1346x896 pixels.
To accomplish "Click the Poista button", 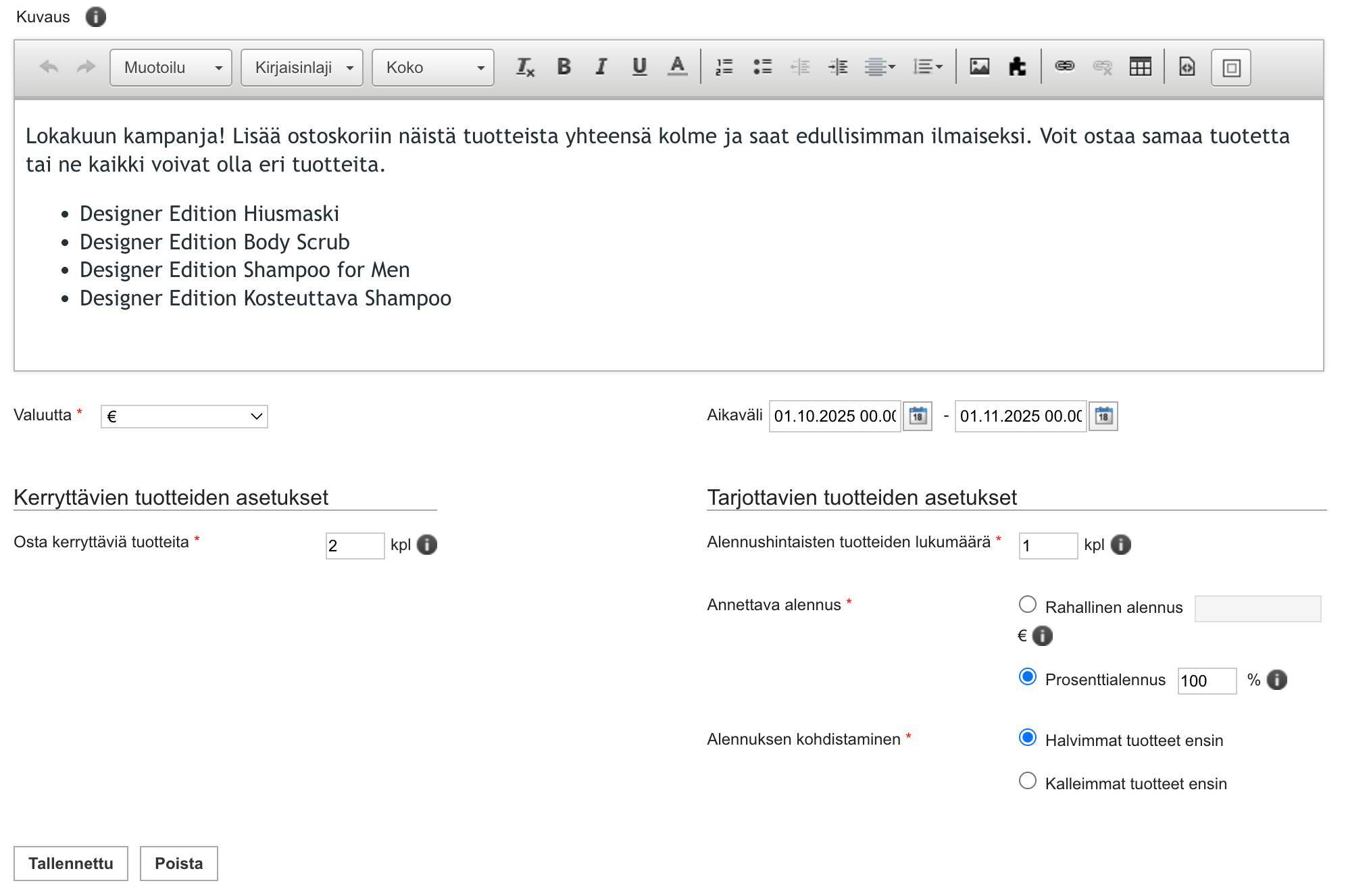I will (x=178, y=864).
